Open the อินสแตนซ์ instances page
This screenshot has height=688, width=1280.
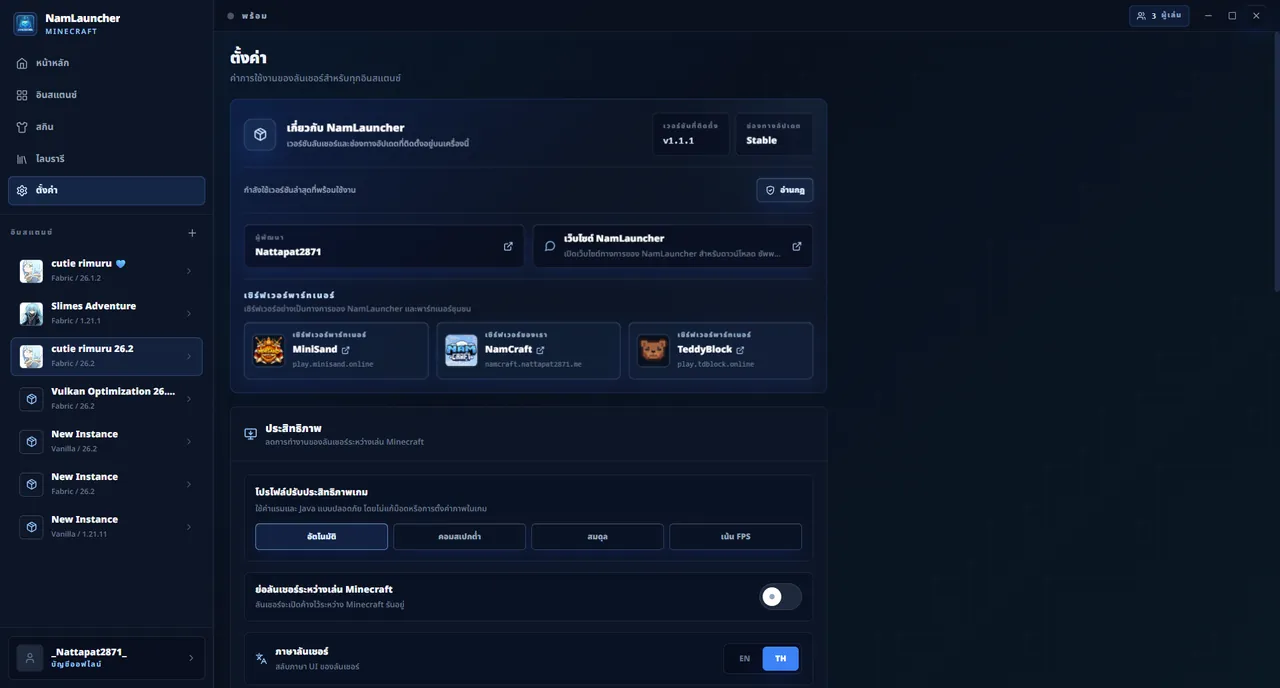pyautogui.click(x=106, y=95)
